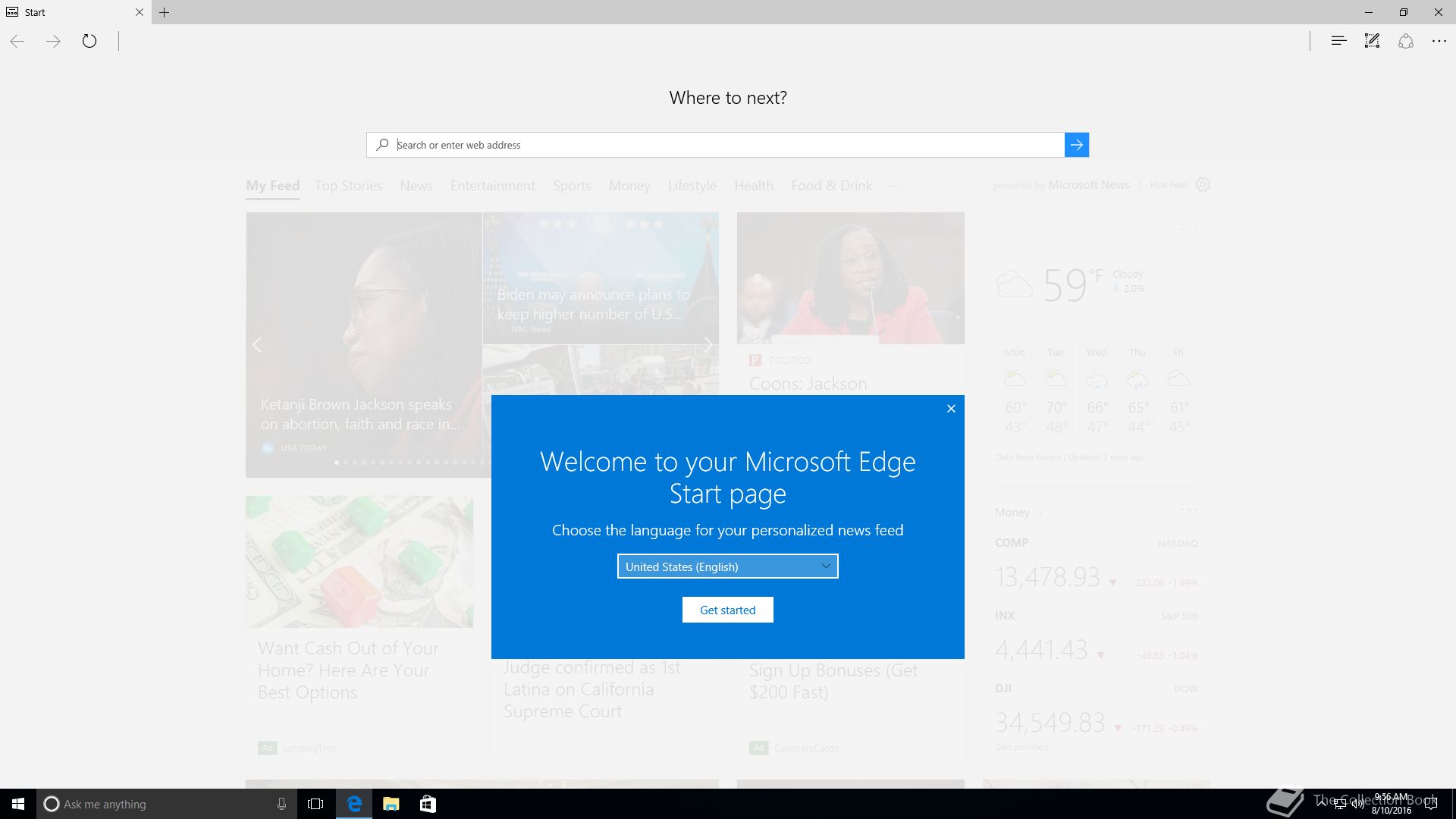Click INX index value 4,441.43

(1041, 651)
